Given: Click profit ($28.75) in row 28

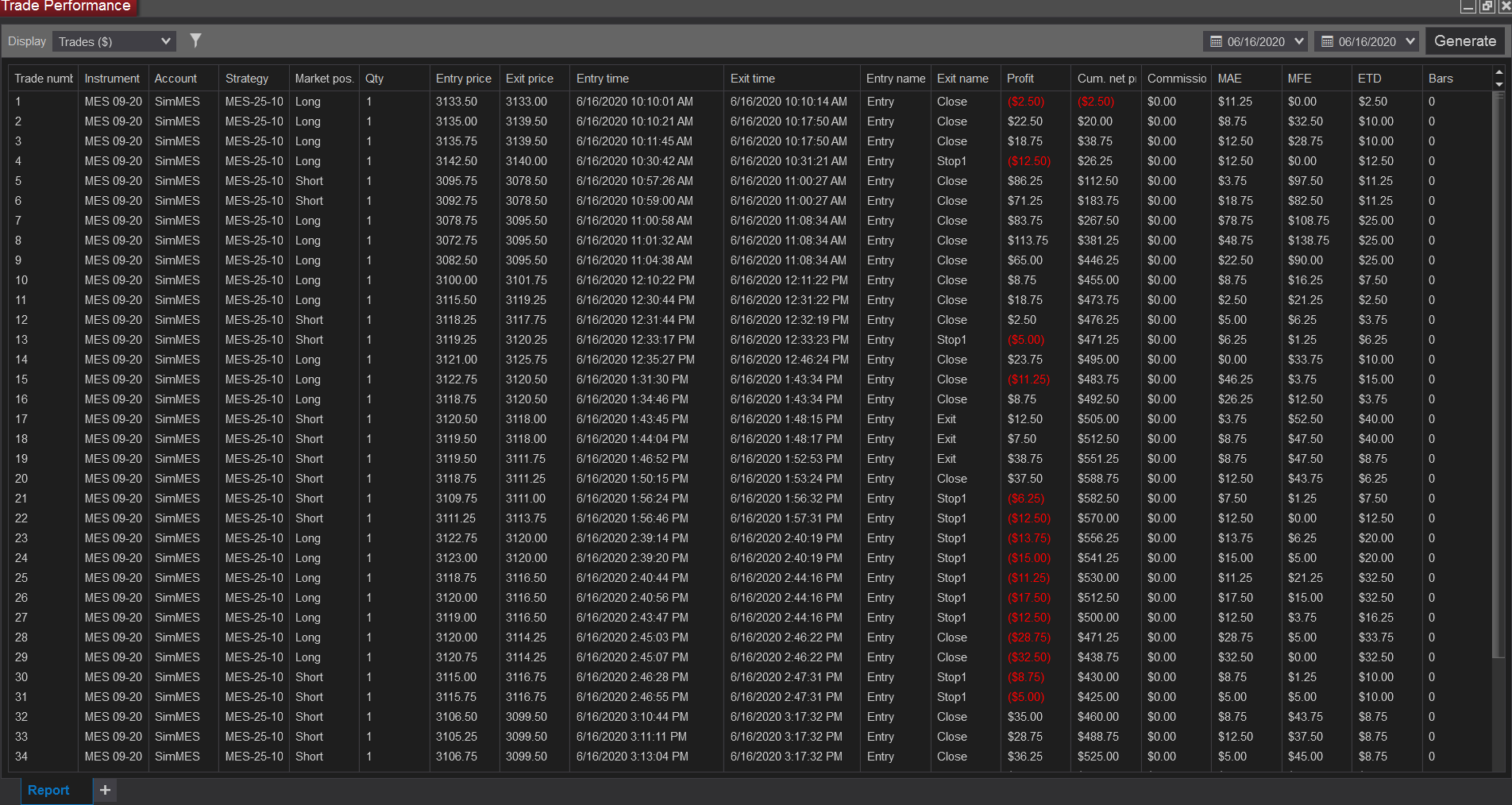Looking at the screenshot, I should pyautogui.click(x=1029, y=637).
